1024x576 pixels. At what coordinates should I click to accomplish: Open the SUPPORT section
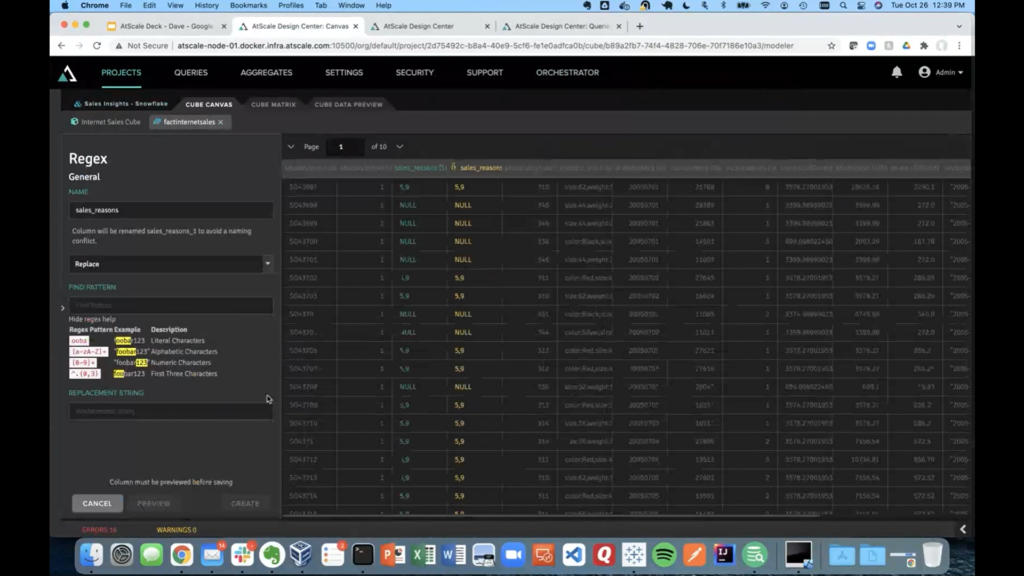pos(485,72)
